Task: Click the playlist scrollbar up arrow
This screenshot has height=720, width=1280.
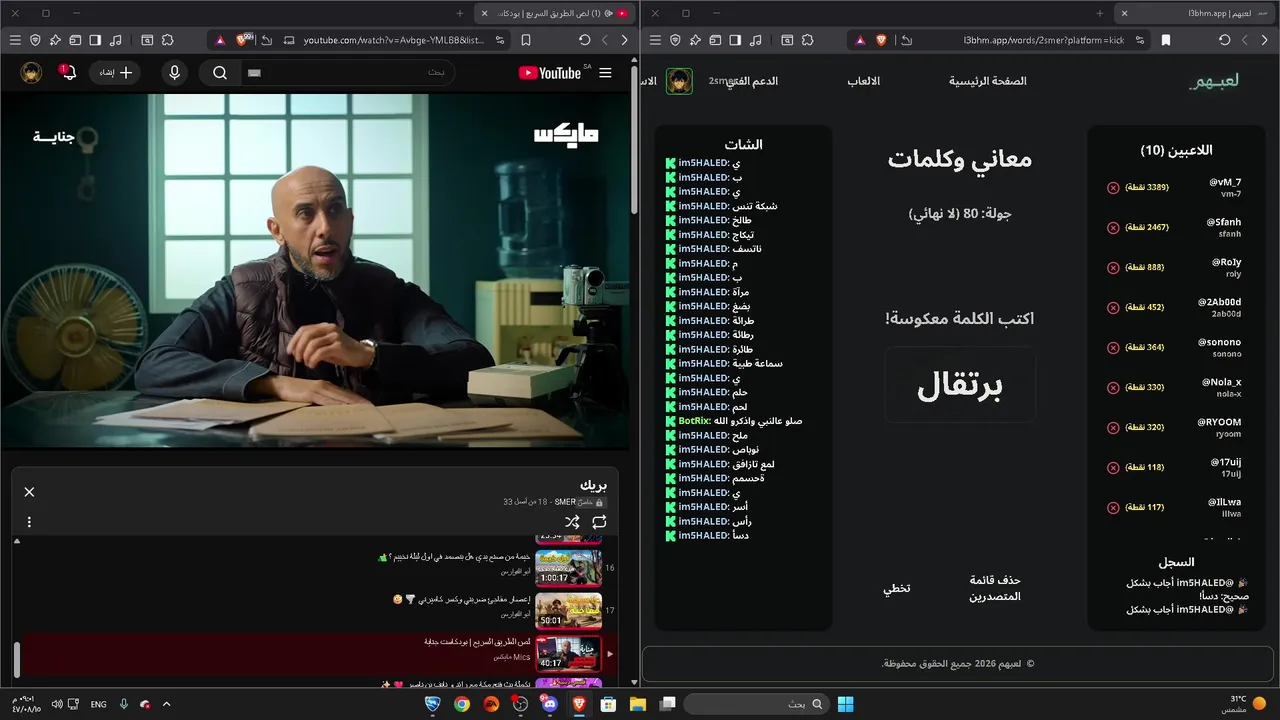Action: click(16, 541)
